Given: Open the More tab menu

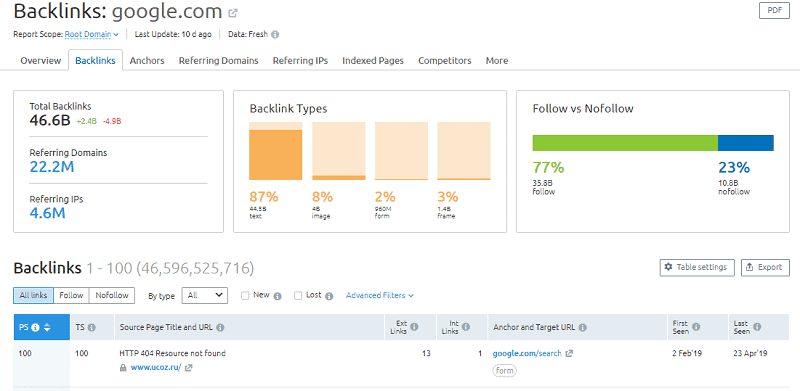Looking at the screenshot, I should 496,61.
